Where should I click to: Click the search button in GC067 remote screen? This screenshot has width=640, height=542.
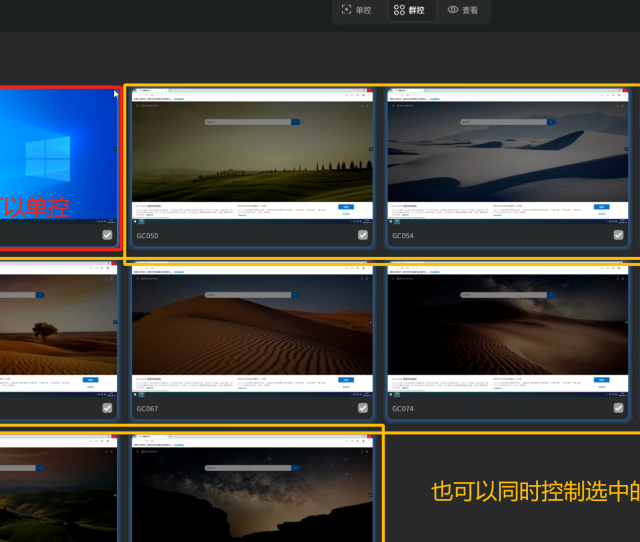[296, 295]
